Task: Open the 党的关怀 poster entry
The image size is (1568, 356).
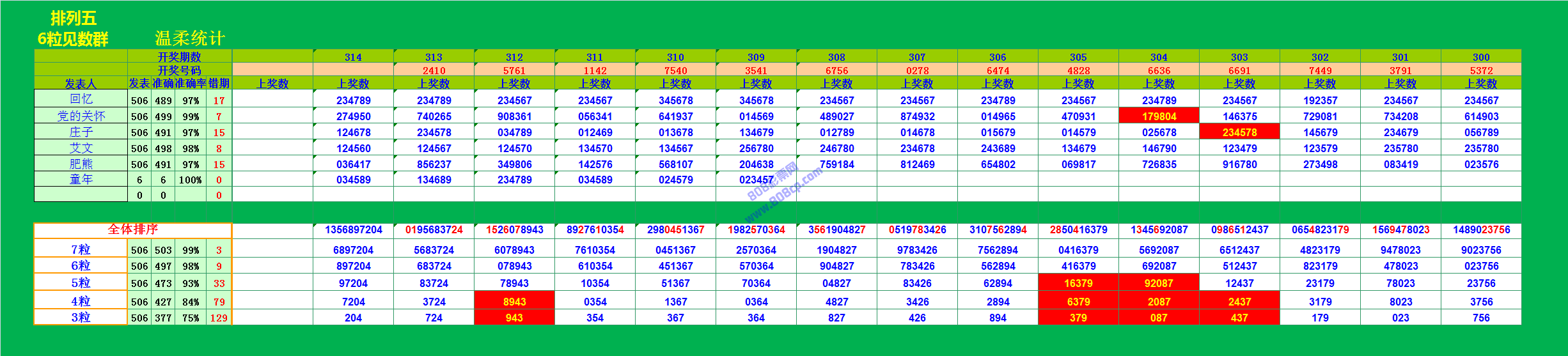Action: click(81, 116)
